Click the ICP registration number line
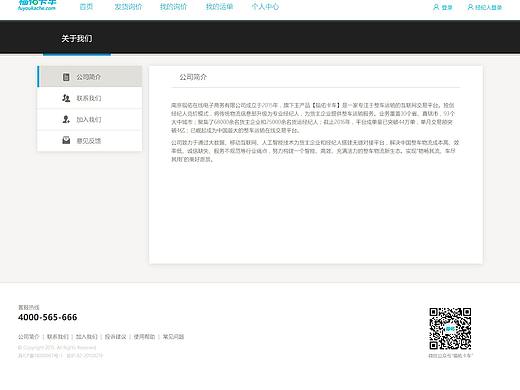Image resolution: width=520 pixels, height=390 pixels. (60, 356)
